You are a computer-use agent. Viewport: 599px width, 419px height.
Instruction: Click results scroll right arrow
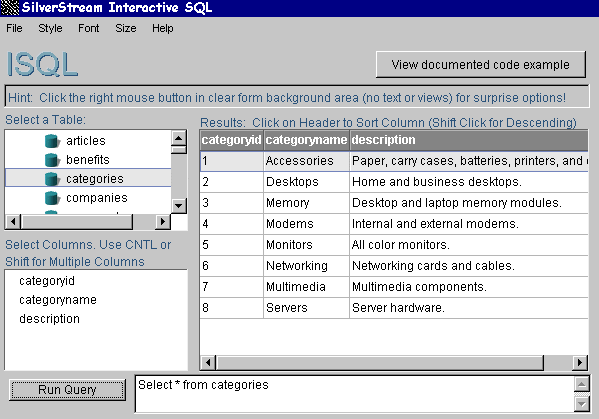tap(580, 362)
